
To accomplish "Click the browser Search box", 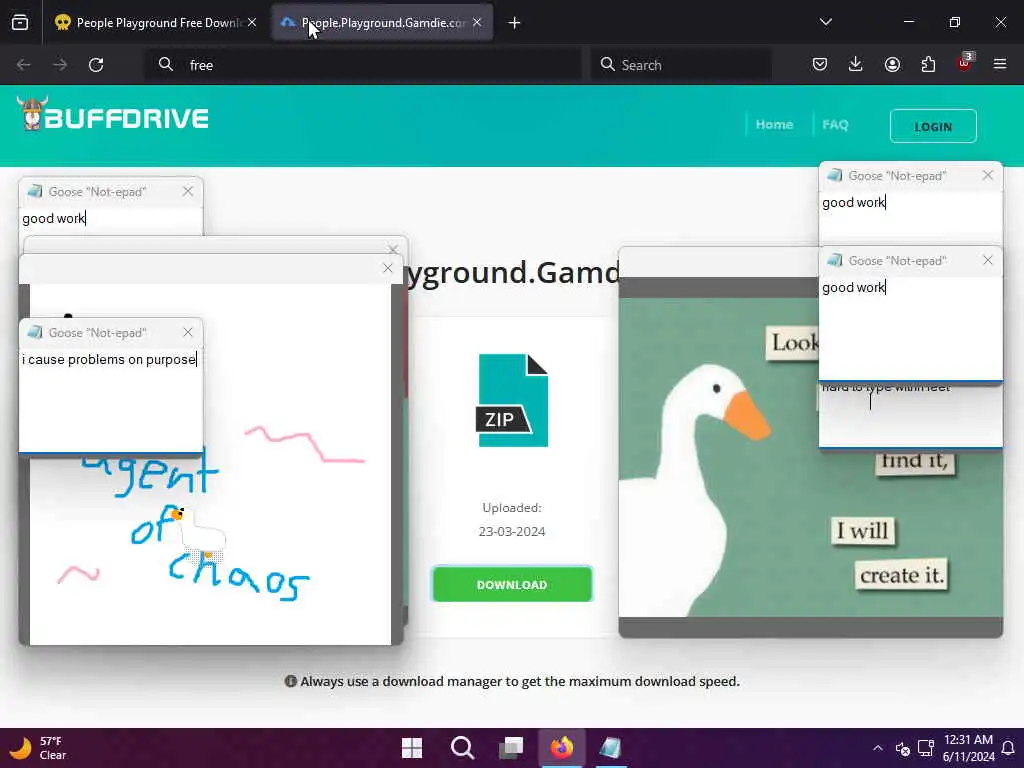I will pos(681,65).
